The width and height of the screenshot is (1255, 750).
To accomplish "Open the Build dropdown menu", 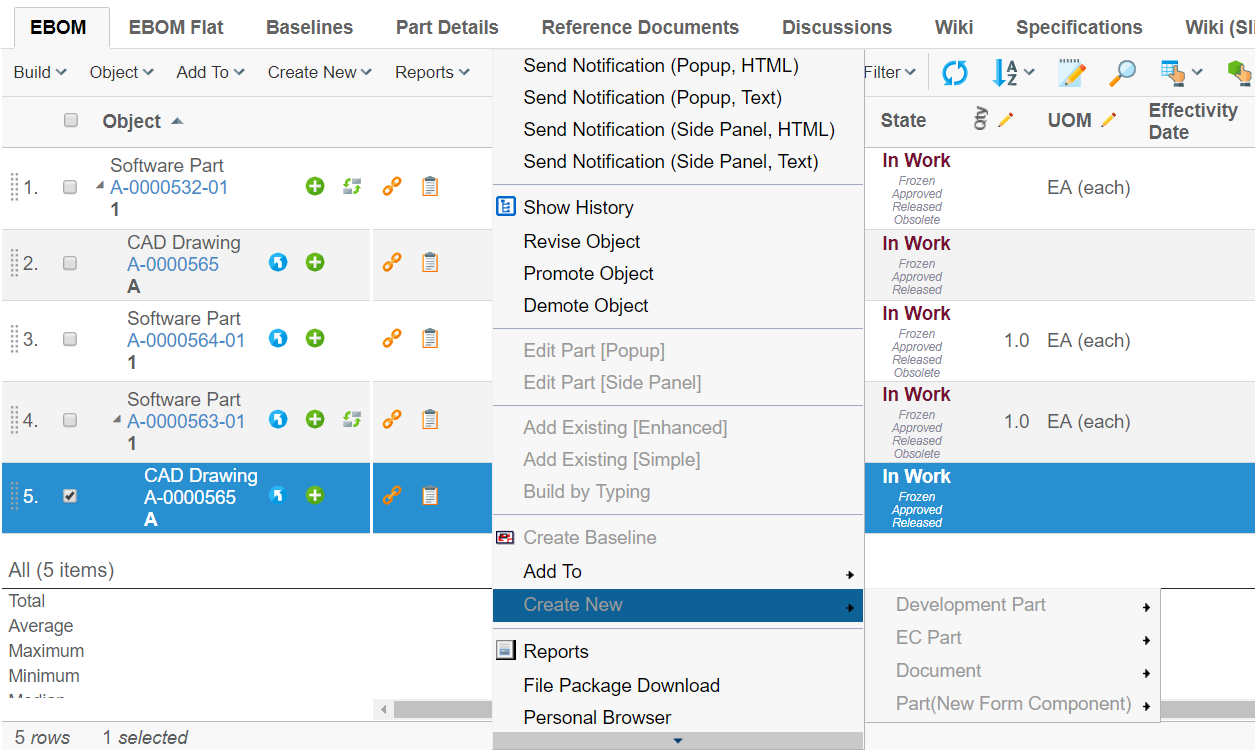I will [40, 72].
